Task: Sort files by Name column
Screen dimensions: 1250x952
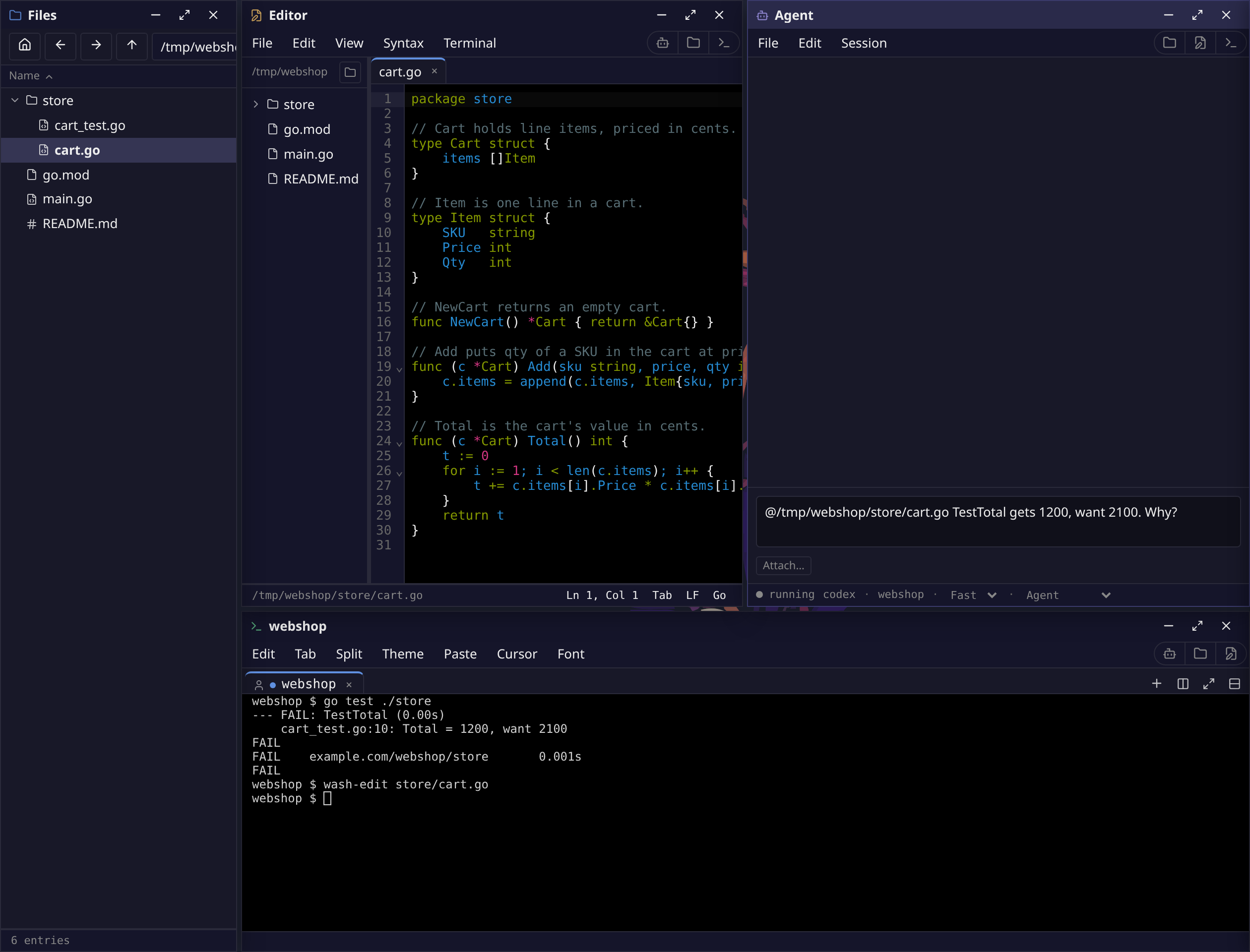Action: (31, 76)
